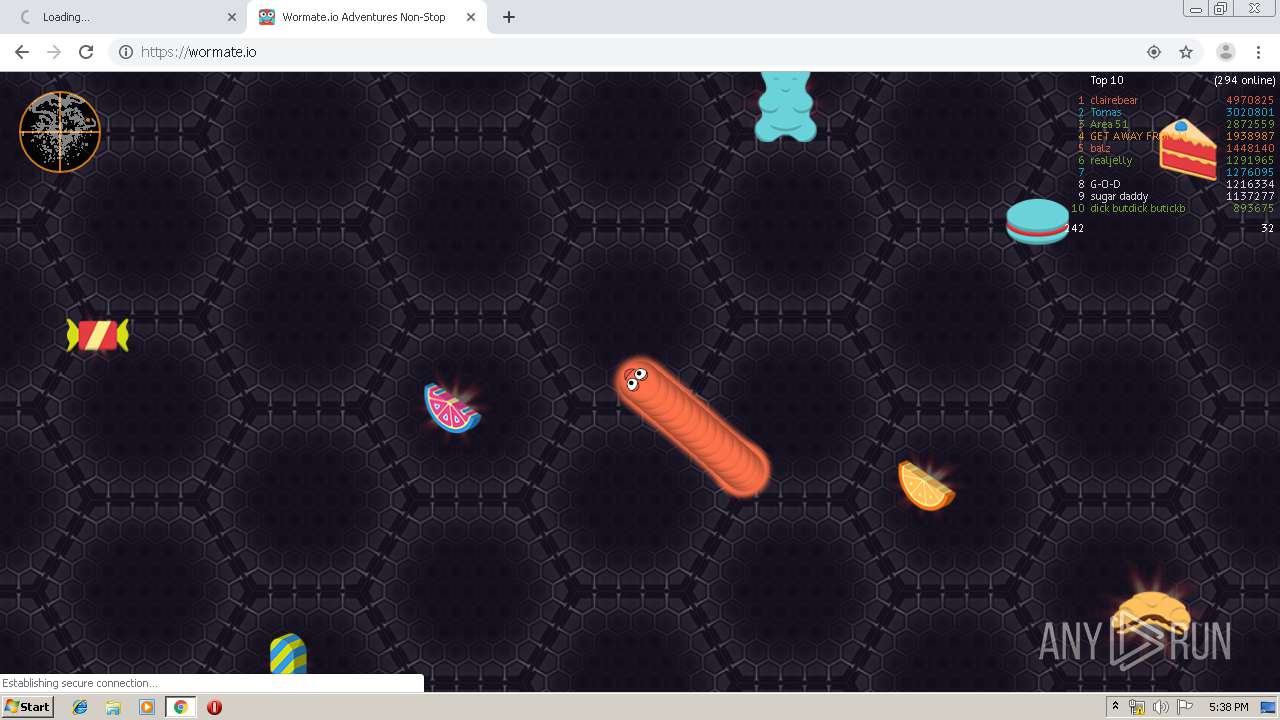The width and height of the screenshot is (1280, 720).
Task: Click the watermelon slice candy
Action: tap(452, 408)
